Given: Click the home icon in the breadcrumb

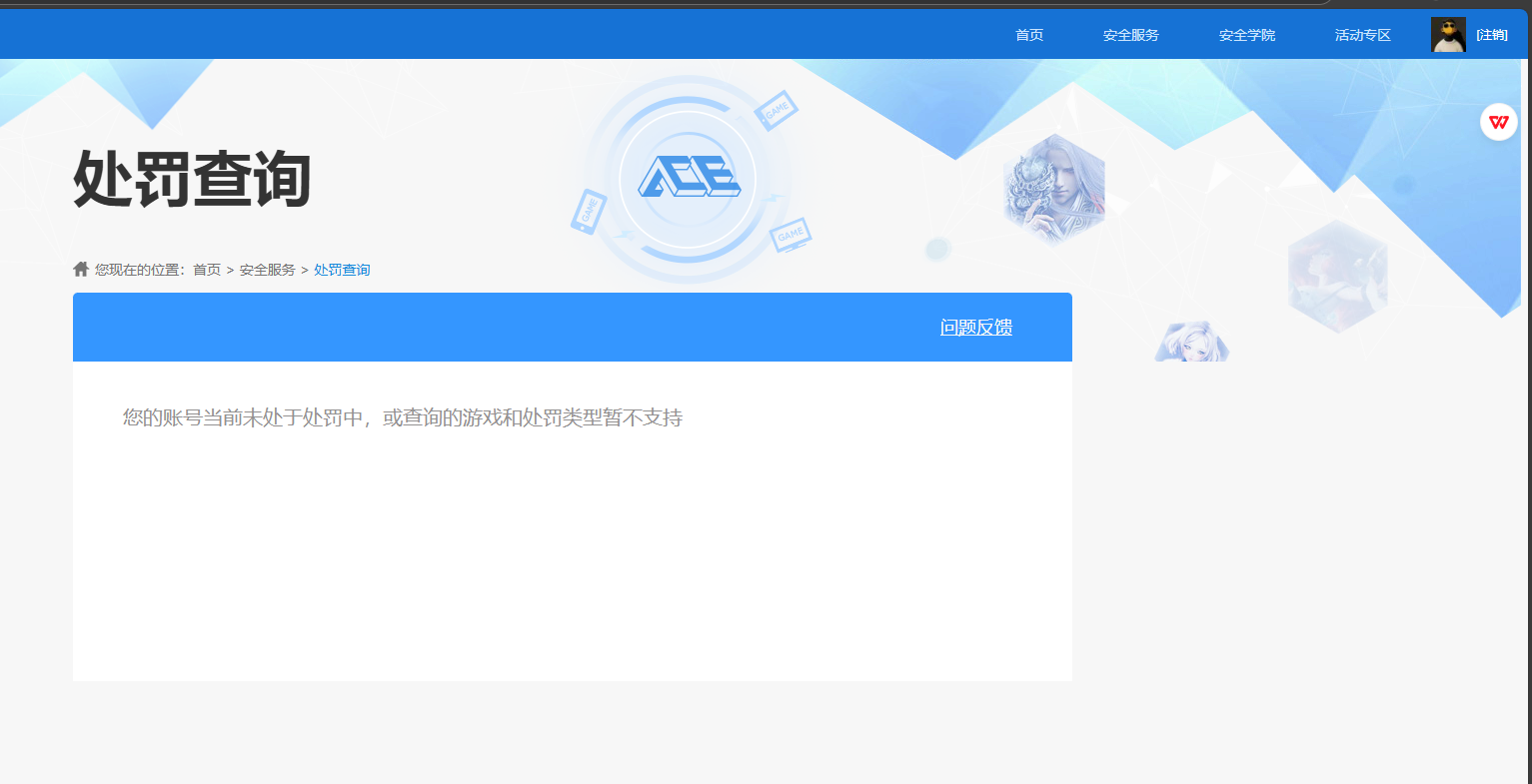Looking at the screenshot, I should [80, 268].
